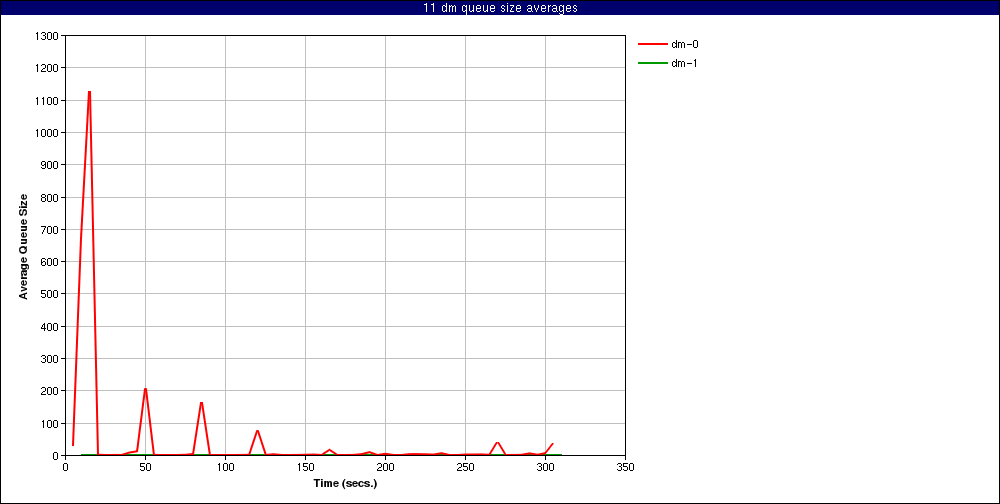Screen dimensions: 1000x504
Task: Click the 250 x-axis tick label
Action: click(466, 467)
